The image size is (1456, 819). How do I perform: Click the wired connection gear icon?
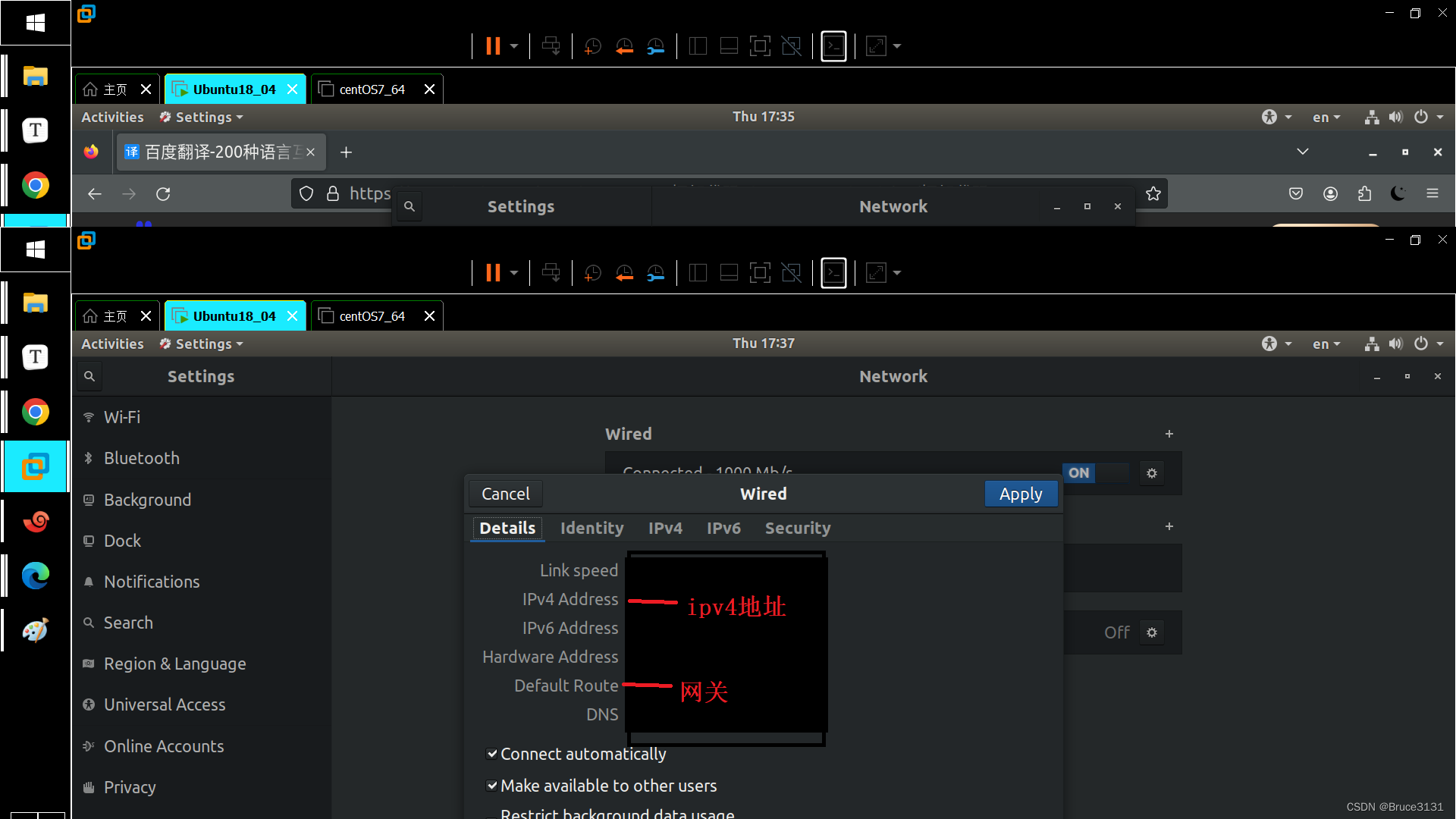[x=1152, y=473]
